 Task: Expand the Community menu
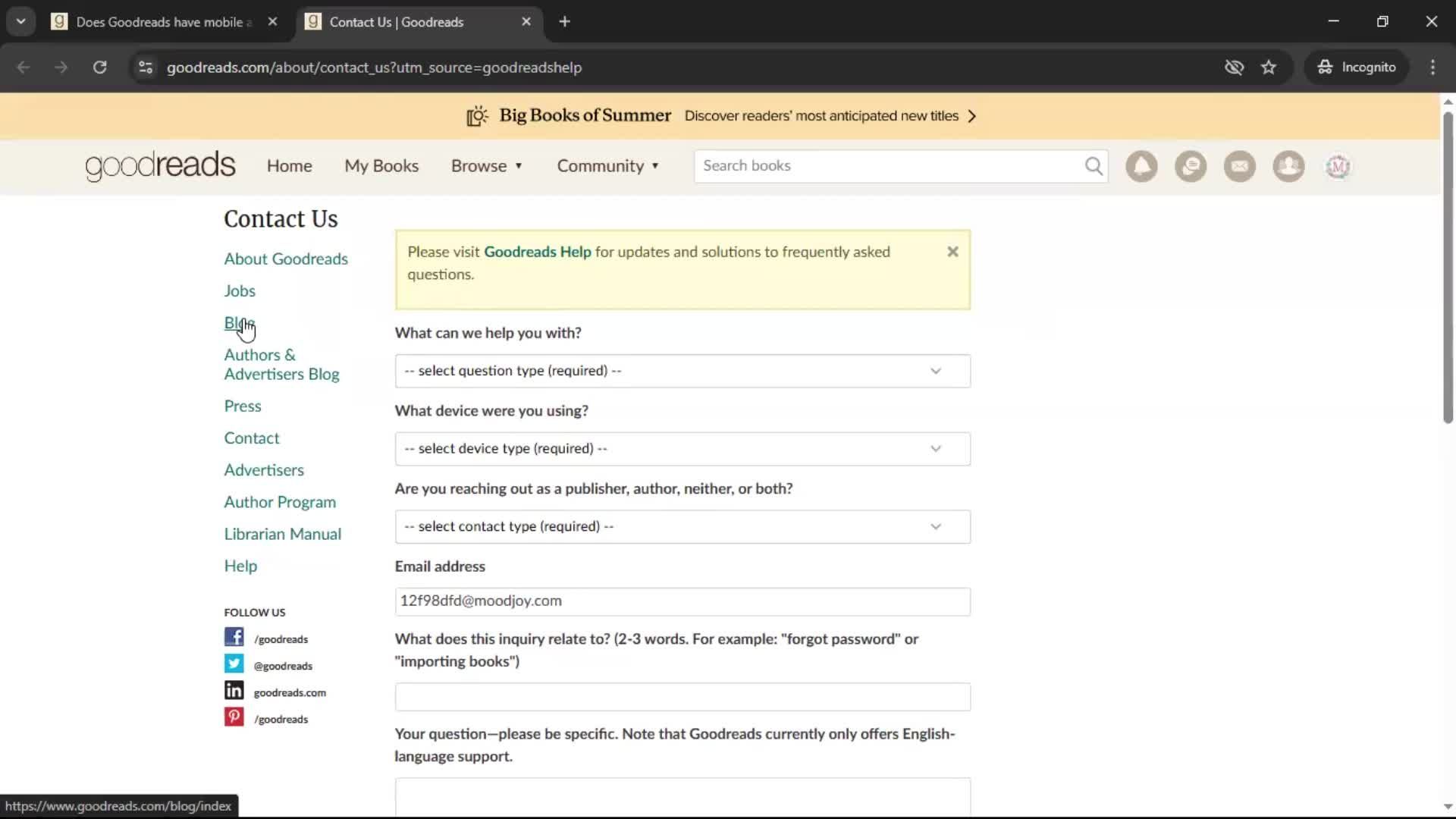(608, 166)
